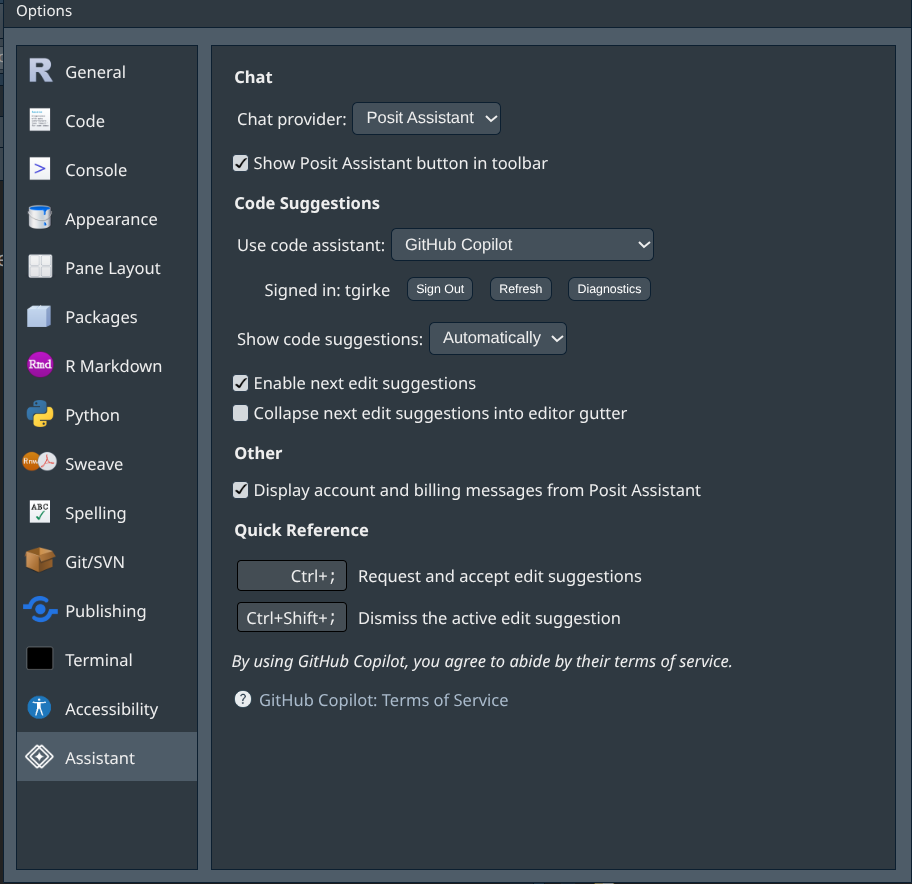Viewport: 912px width, 884px height.
Task: Click the Code Suggestions section heading
Action: coord(307,203)
